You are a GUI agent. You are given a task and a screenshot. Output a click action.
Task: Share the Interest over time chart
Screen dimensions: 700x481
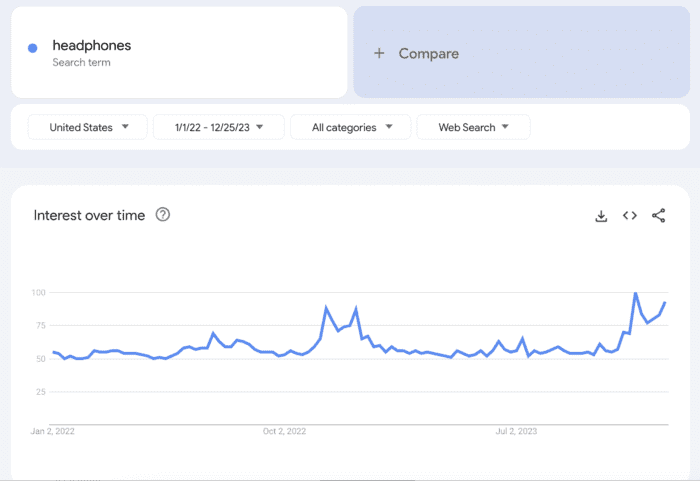(x=659, y=216)
